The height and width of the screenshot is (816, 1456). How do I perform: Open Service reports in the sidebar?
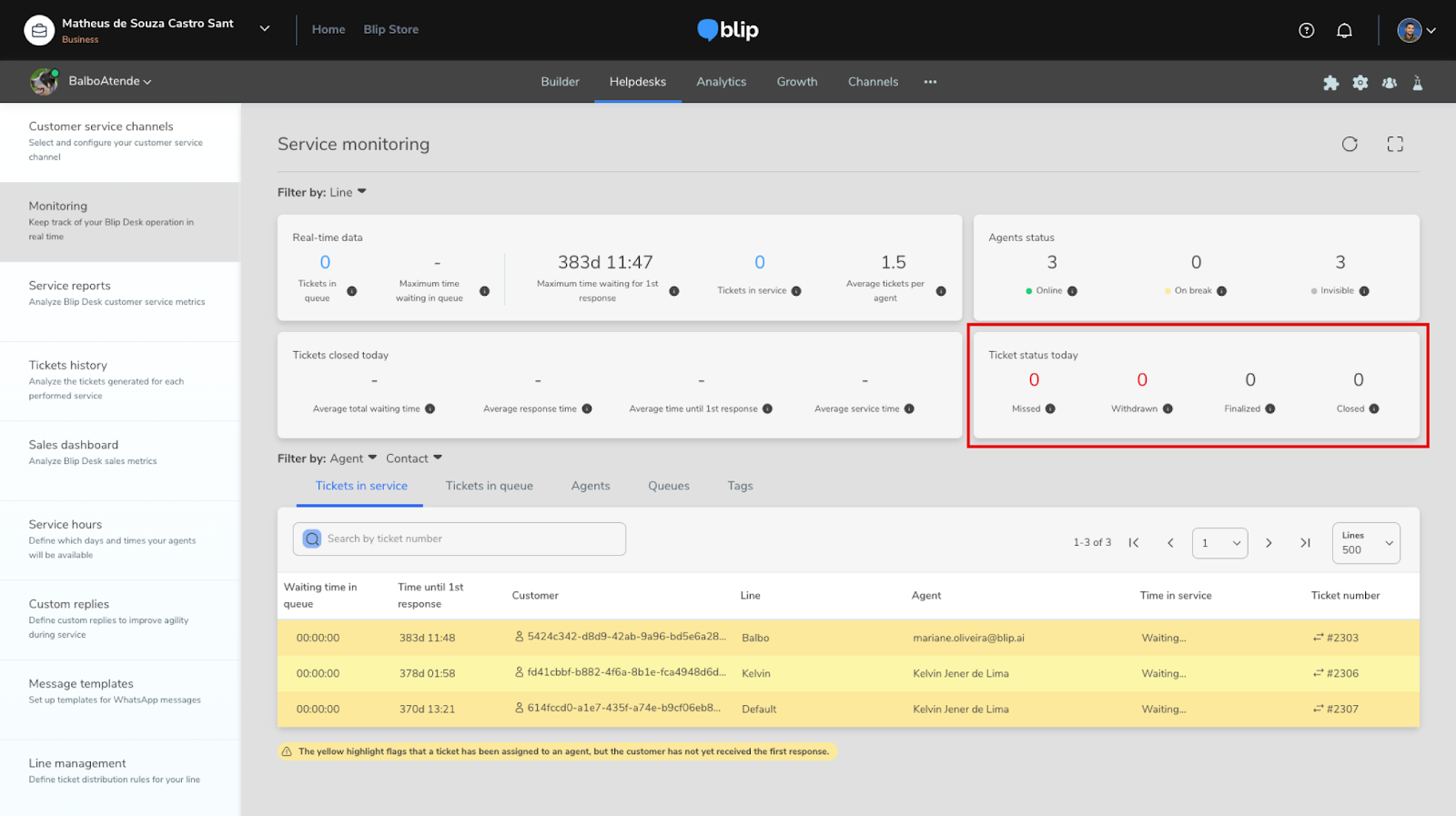tap(69, 286)
